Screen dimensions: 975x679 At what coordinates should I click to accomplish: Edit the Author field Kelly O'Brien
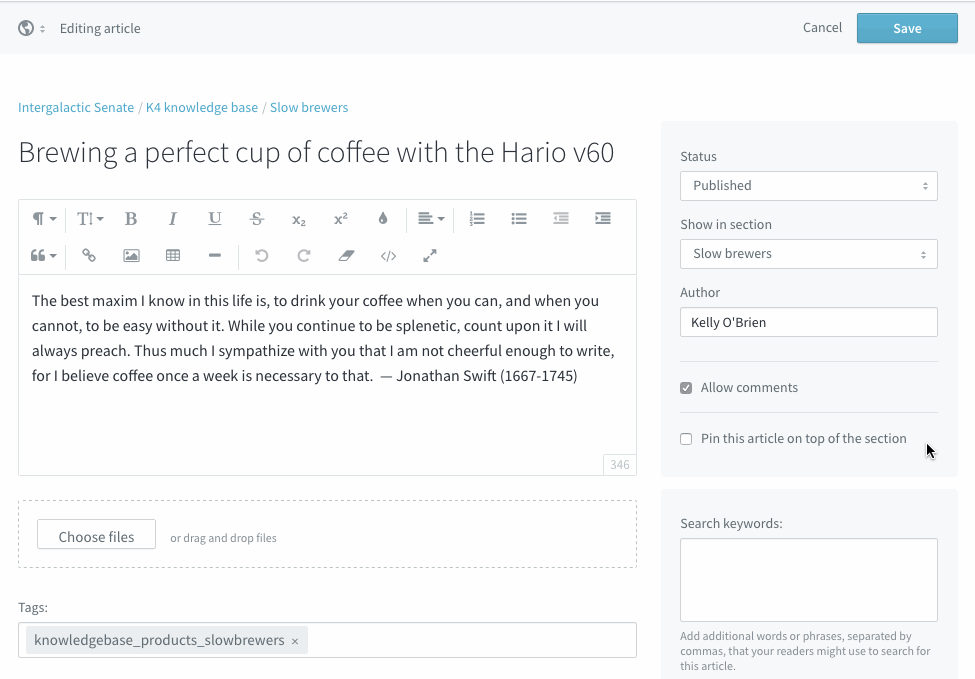click(x=809, y=322)
